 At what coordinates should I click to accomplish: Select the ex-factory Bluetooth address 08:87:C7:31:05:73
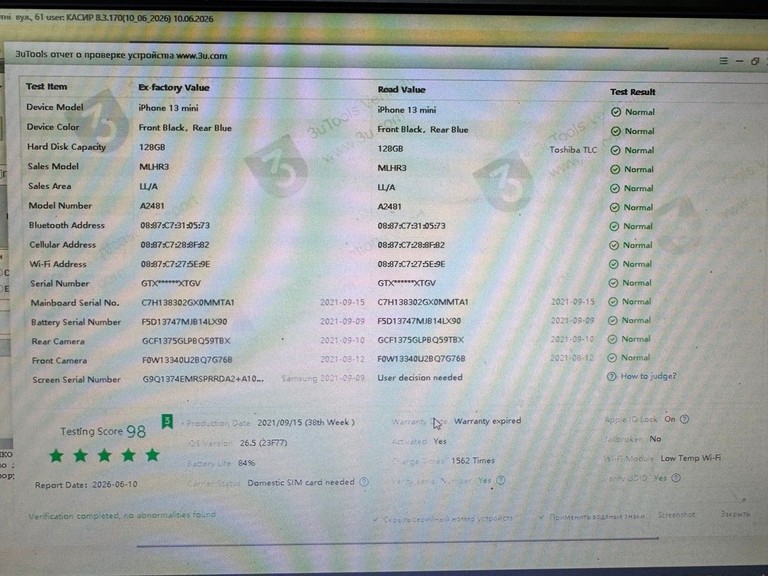(x=175, y=225)
